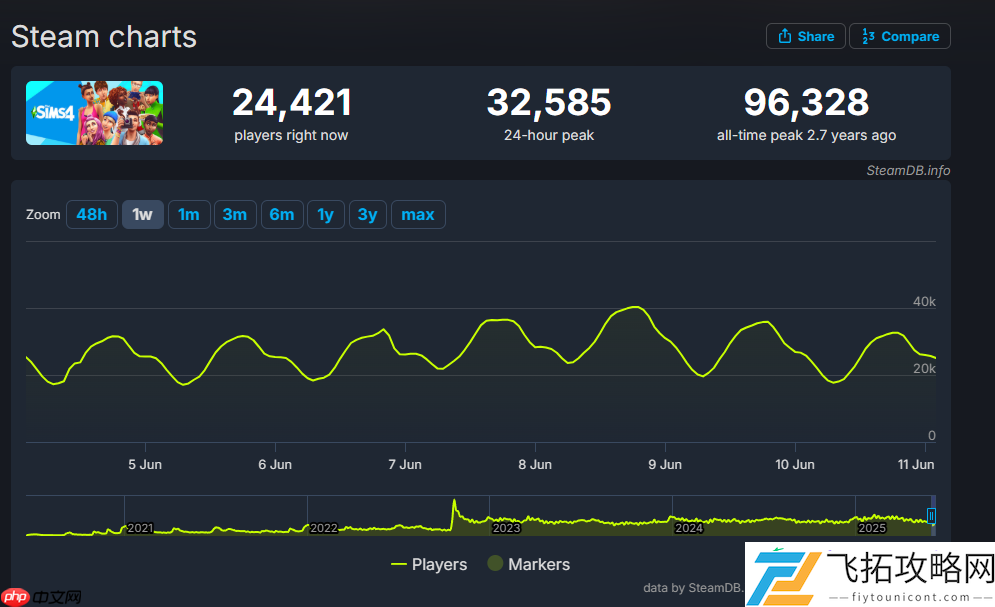The image size is (995, 607).
Task: Set zoom to 3y
Action: [x=368, y=214]
